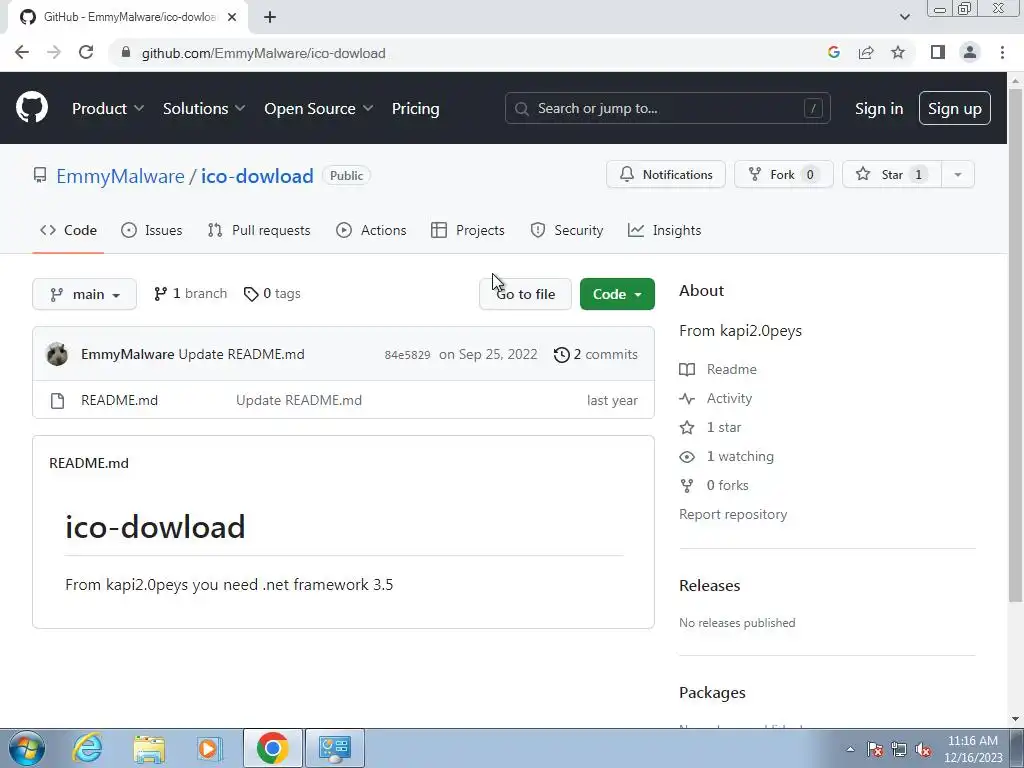View 1 star stargazers link
This screenshot has width=1024, height=768.
tap(724, 427)
